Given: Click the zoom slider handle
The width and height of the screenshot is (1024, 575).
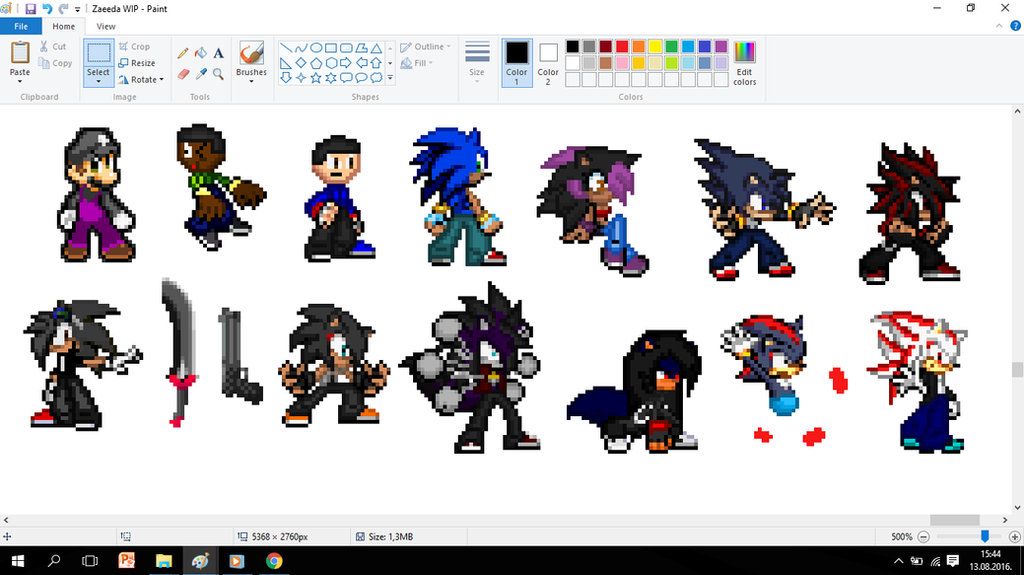Looking at the screenshot, I should 985,536.
